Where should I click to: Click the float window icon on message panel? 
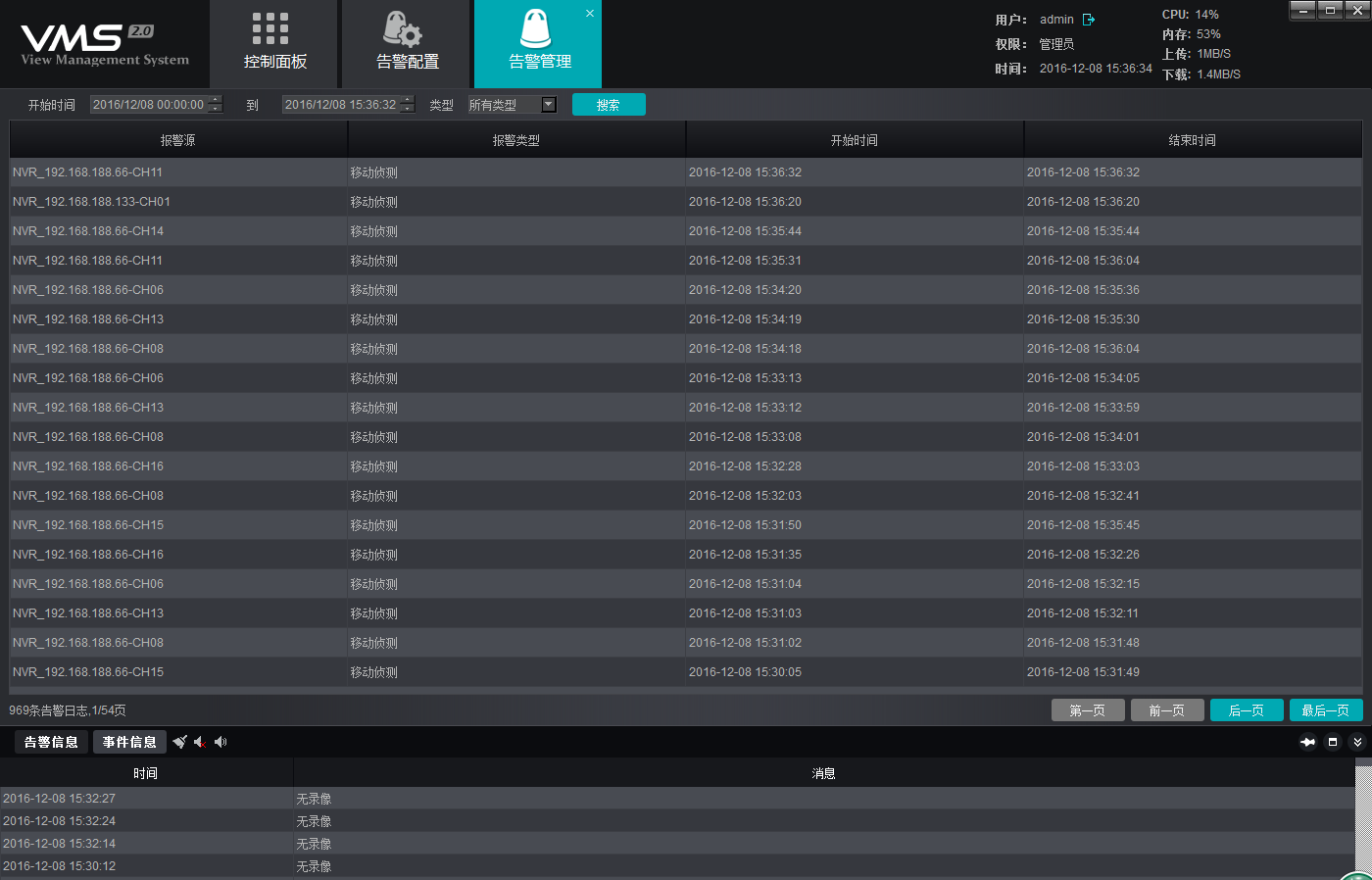1333,742
